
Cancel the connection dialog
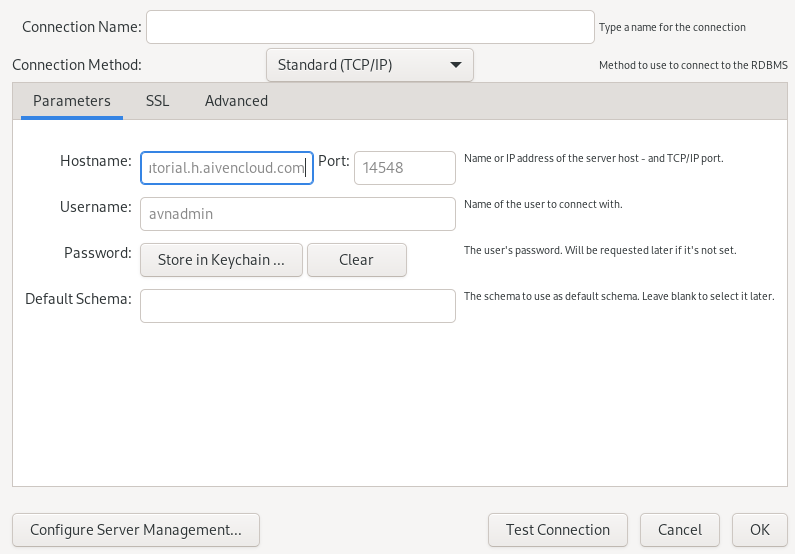(x=679, y=530)
